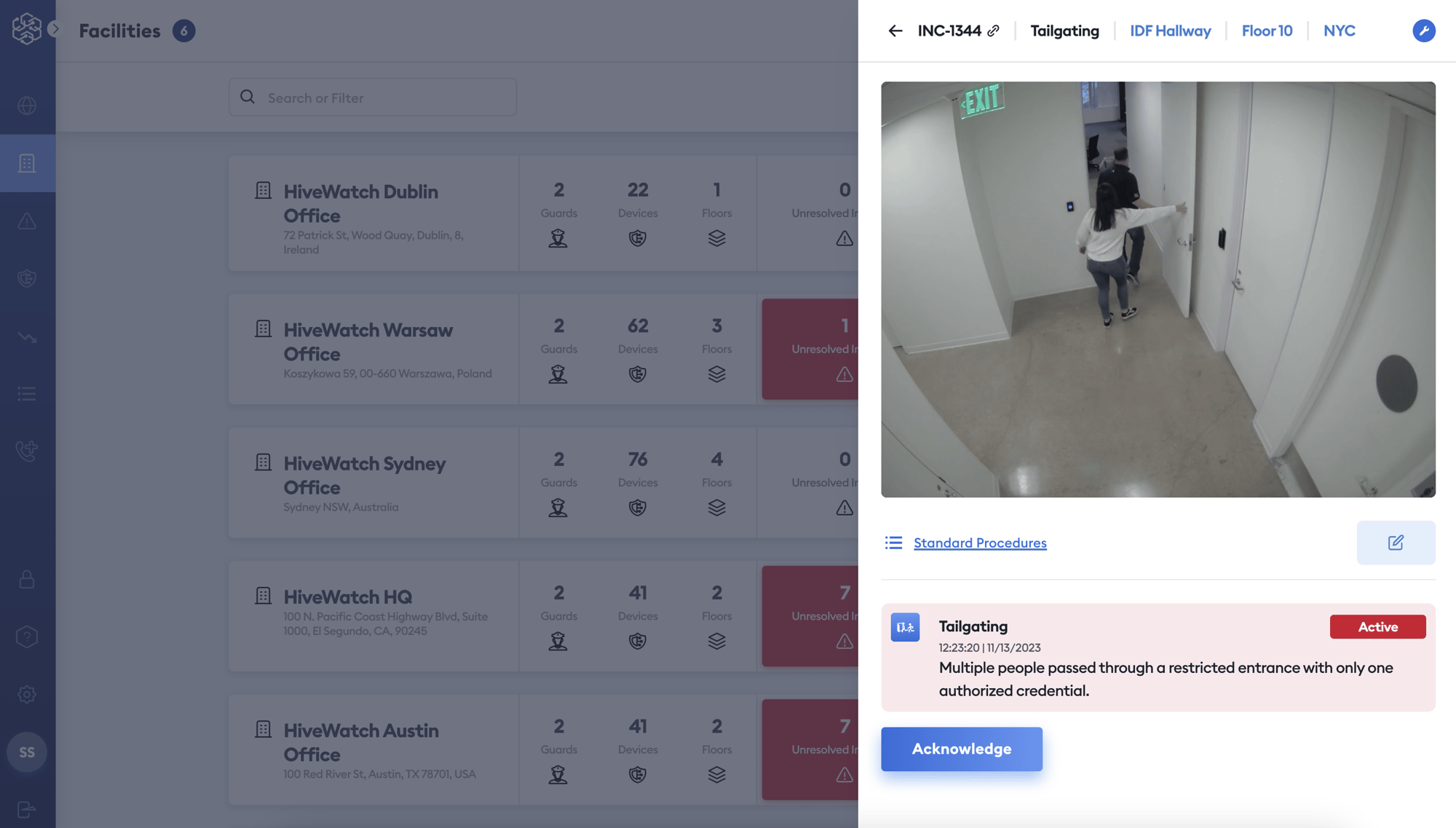Click the Search or Filter field
Viewport: 1456px width, 828px height.
373,98
